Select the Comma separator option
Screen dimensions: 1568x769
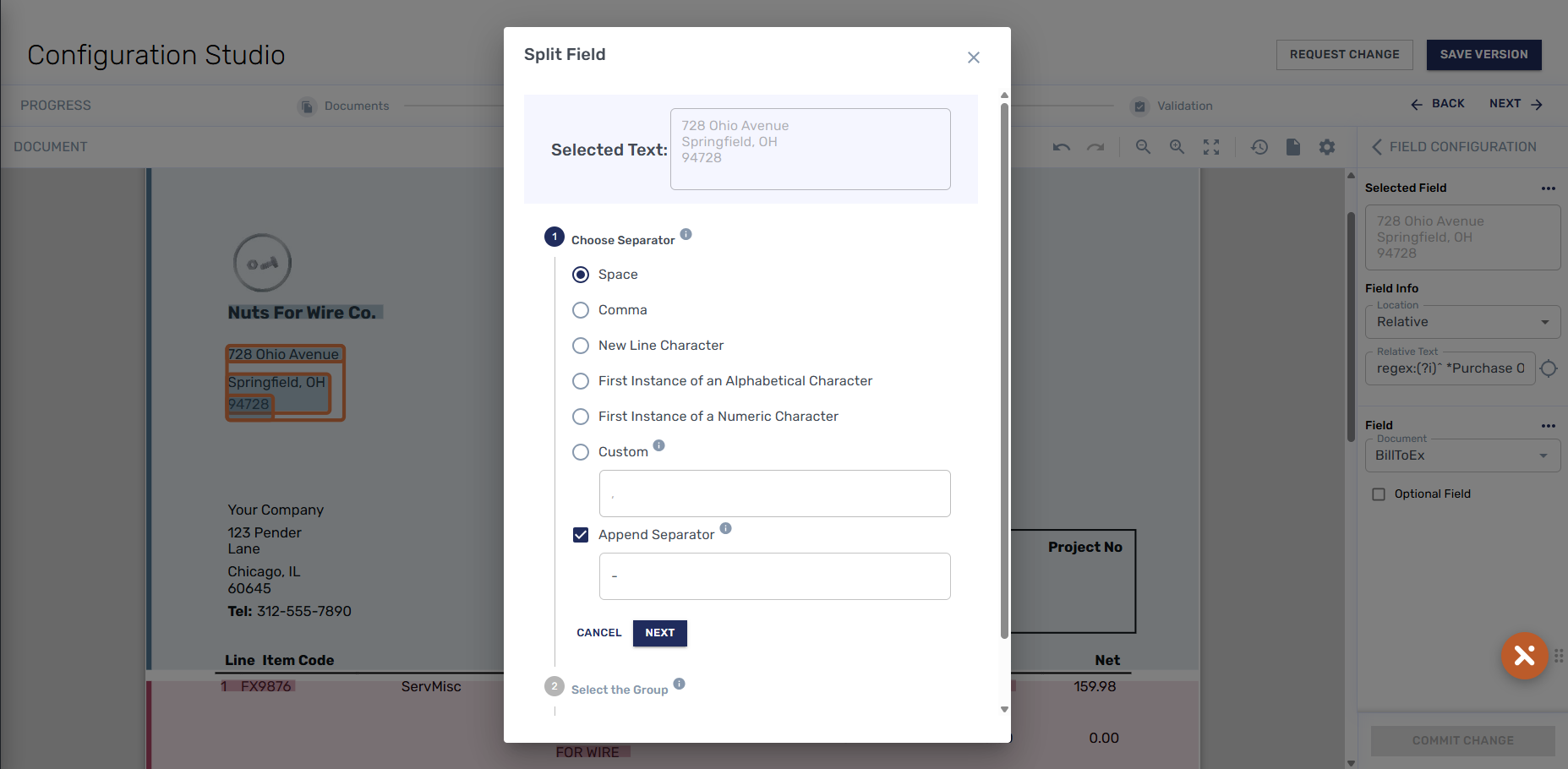pos(581,310)
